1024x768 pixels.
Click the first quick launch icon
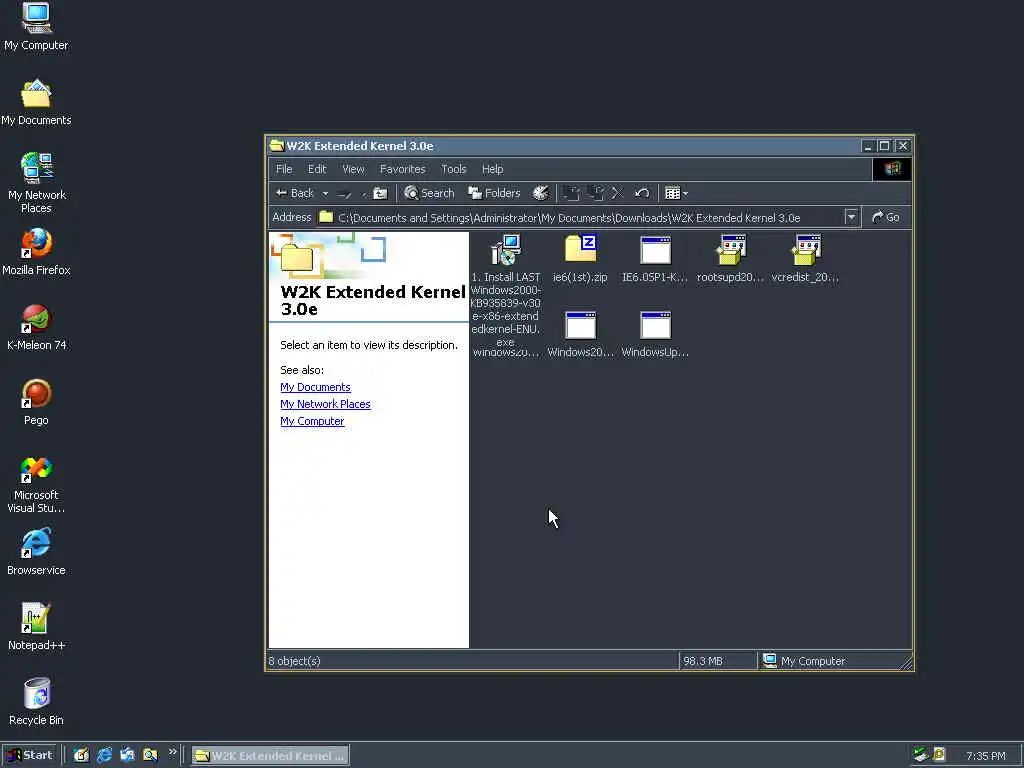[x=81, y=755]
